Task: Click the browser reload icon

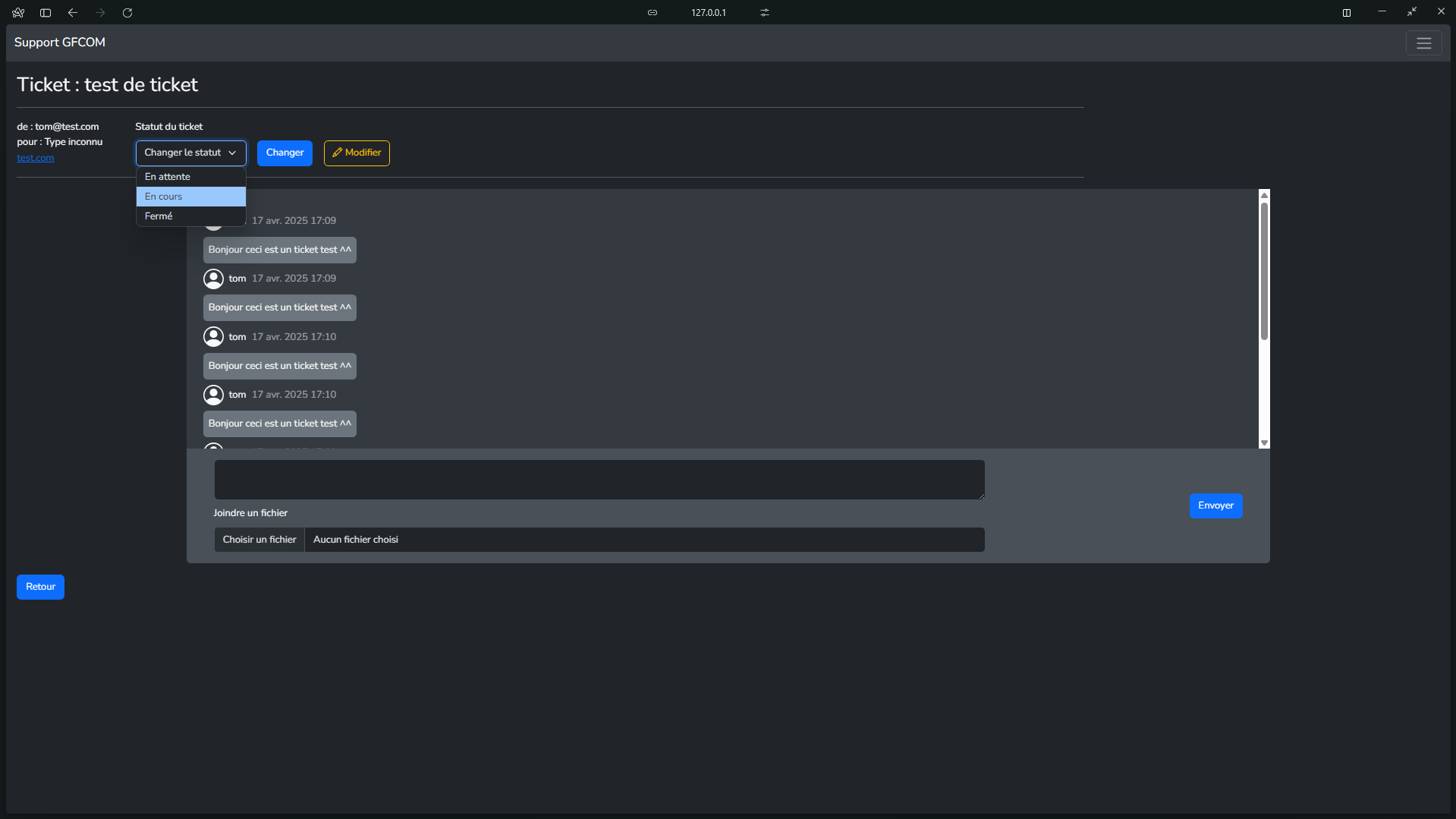Action: pyautogui.click(x=127, y=13)
